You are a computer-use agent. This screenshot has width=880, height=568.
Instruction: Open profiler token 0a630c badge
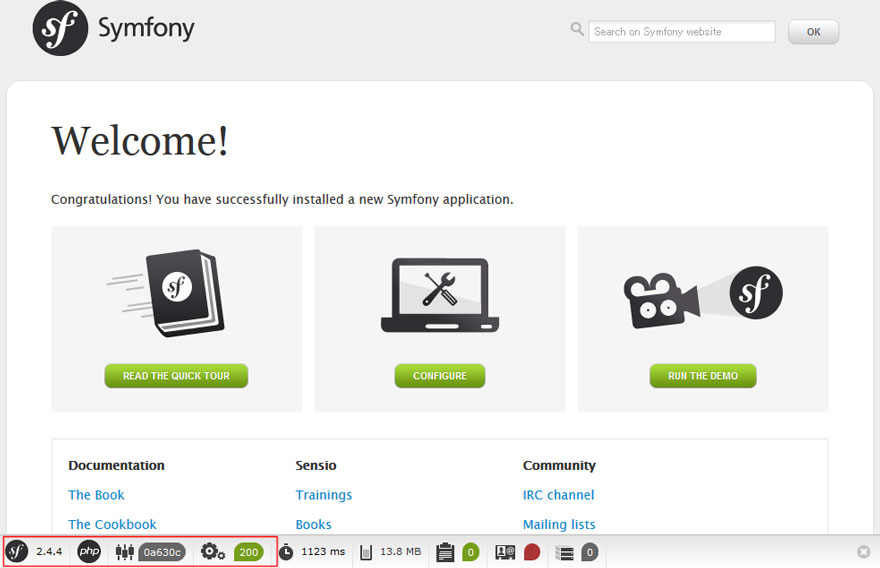(162, 552)
